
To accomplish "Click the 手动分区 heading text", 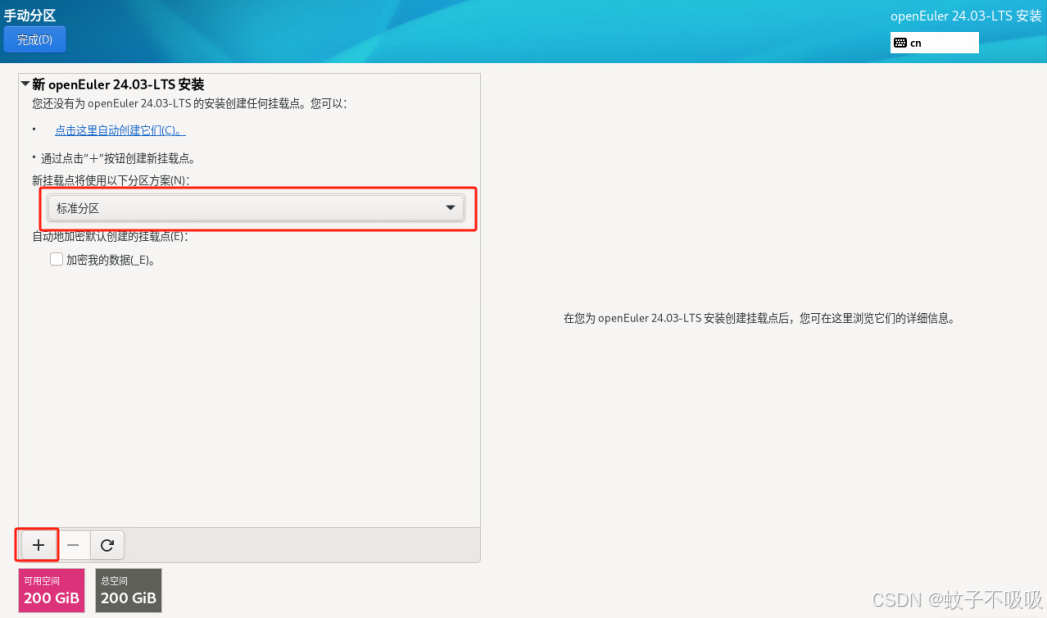I will (x=30, y=15).
